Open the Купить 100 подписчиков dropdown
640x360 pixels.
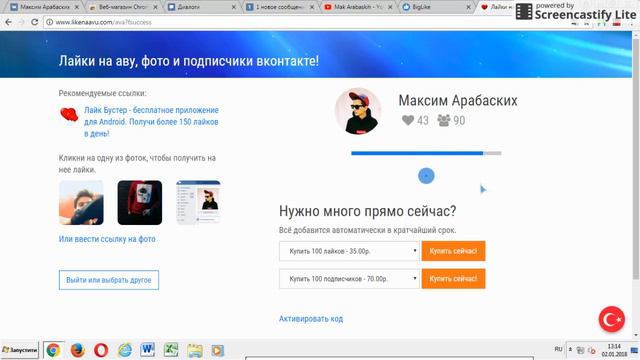point(349,279)
